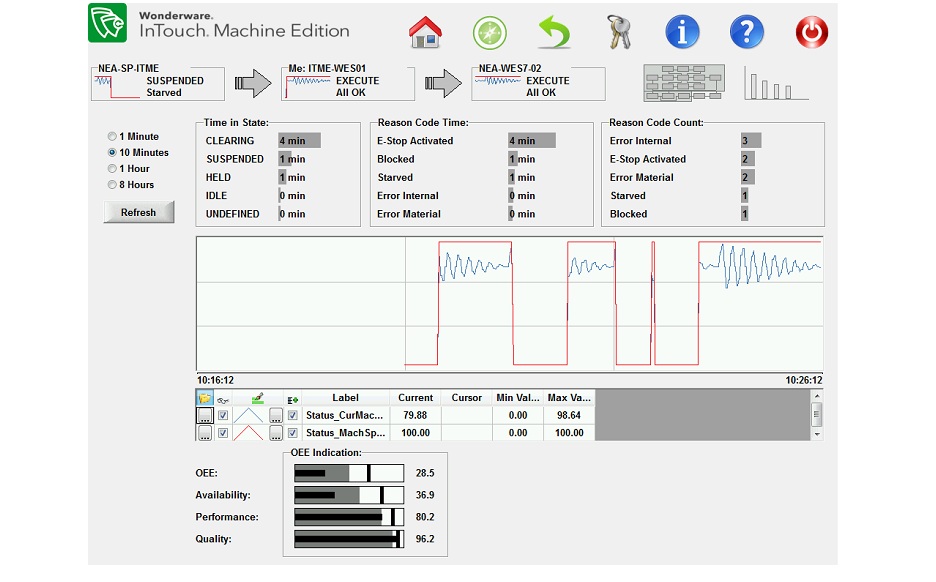Click Error Internal count 3 bar
This screenshot has width=936, height=582.
(751, 141)
